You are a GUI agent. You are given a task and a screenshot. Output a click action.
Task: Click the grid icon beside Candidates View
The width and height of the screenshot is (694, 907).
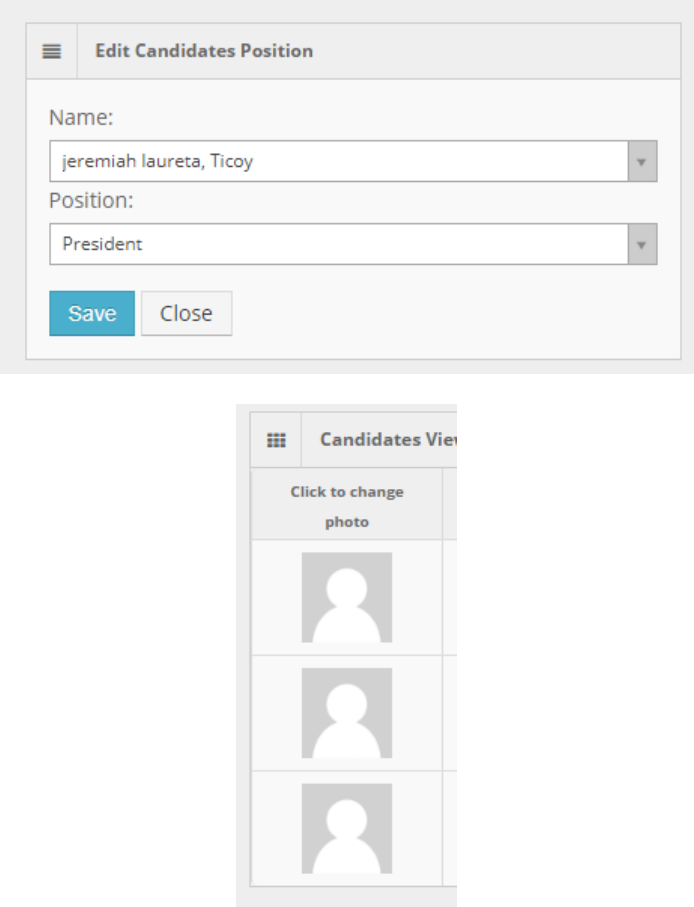276,440
